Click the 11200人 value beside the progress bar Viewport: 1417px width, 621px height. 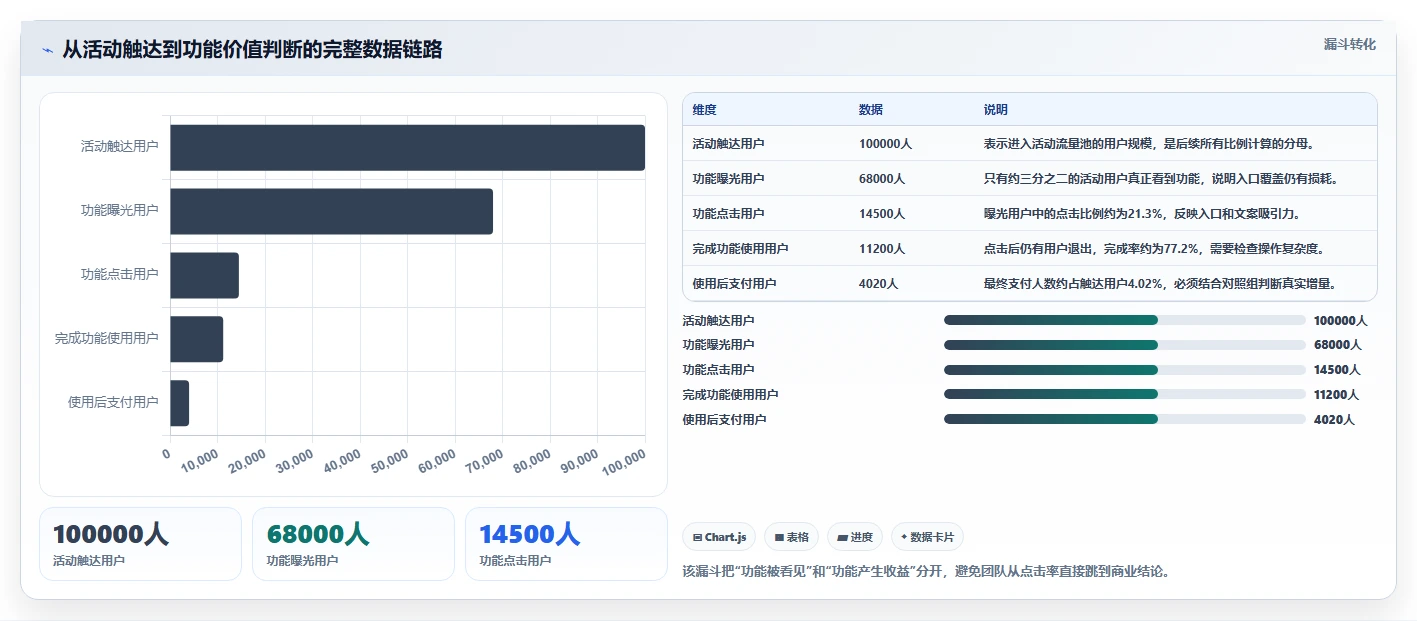[x=1337, y=395]
